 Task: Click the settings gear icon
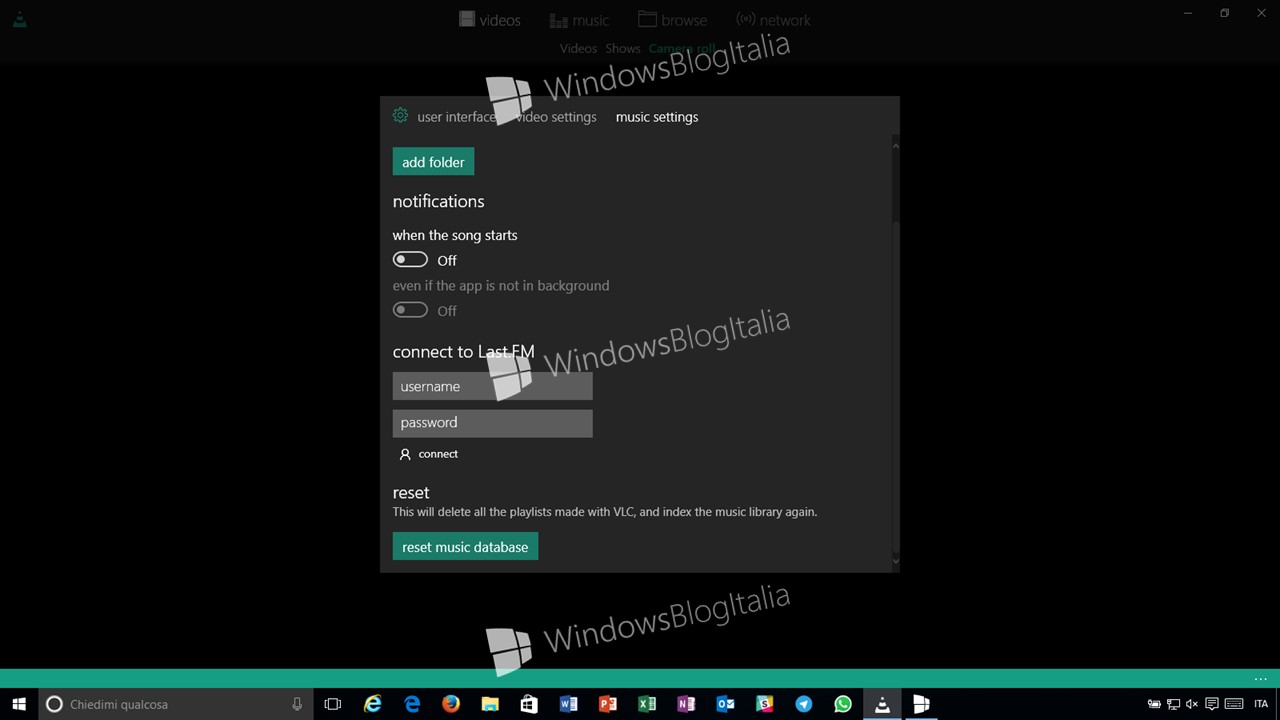coord(400,116)
